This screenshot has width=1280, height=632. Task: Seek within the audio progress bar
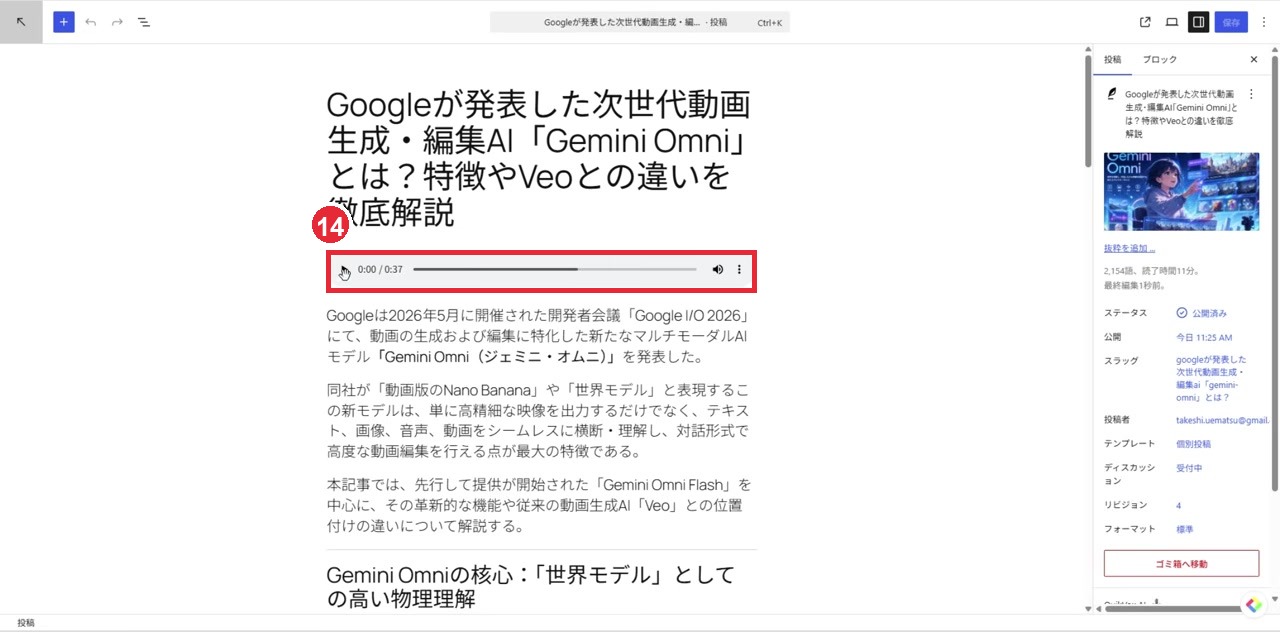[x=555, y=270]
